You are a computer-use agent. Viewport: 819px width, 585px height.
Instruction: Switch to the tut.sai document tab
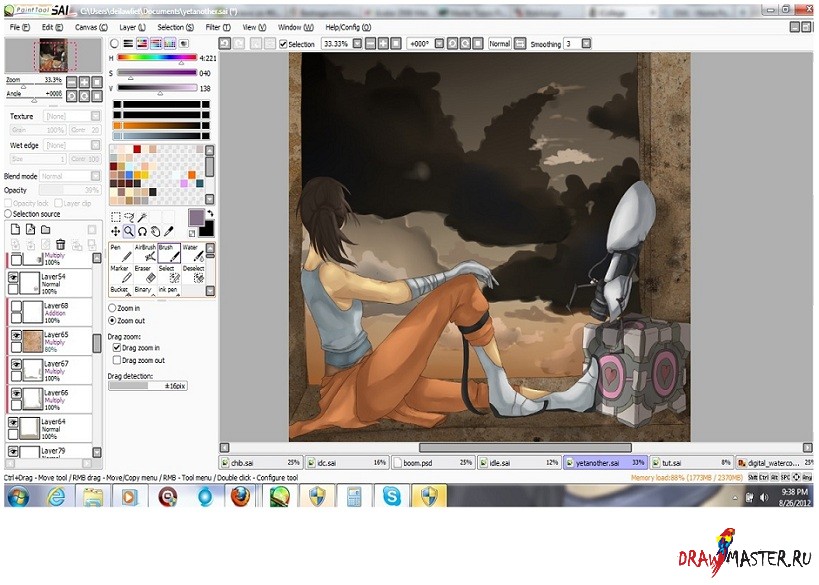692,463
